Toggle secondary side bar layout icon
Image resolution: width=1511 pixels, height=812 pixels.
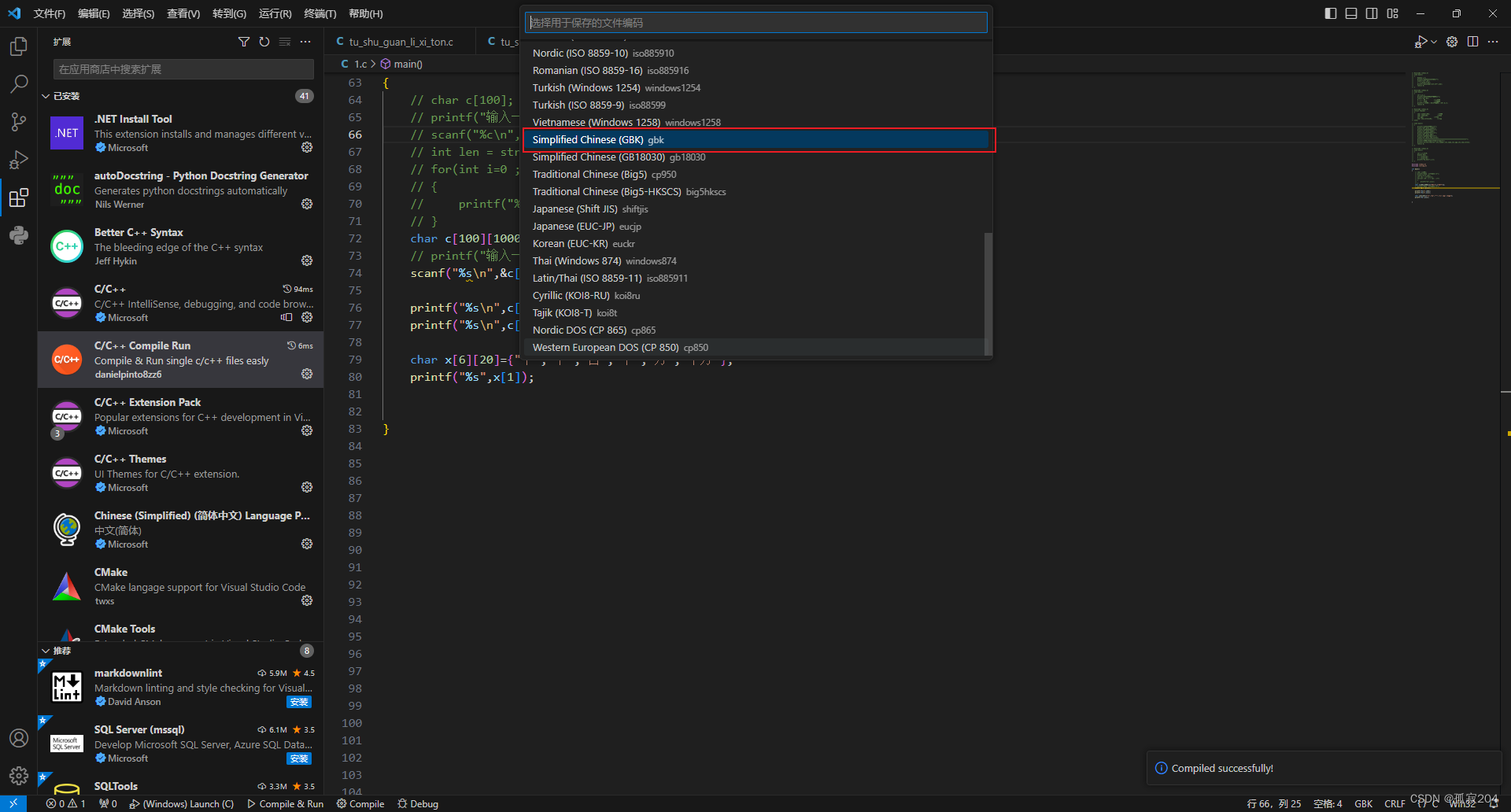pyautogui.click(x=1372, y=13)
